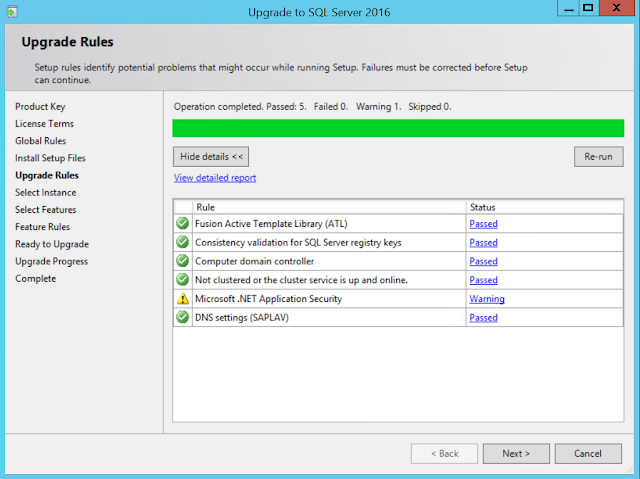This screenshot has width=640, height=479.
Task: Select the Feature Rules step
Action: point(42,227)
